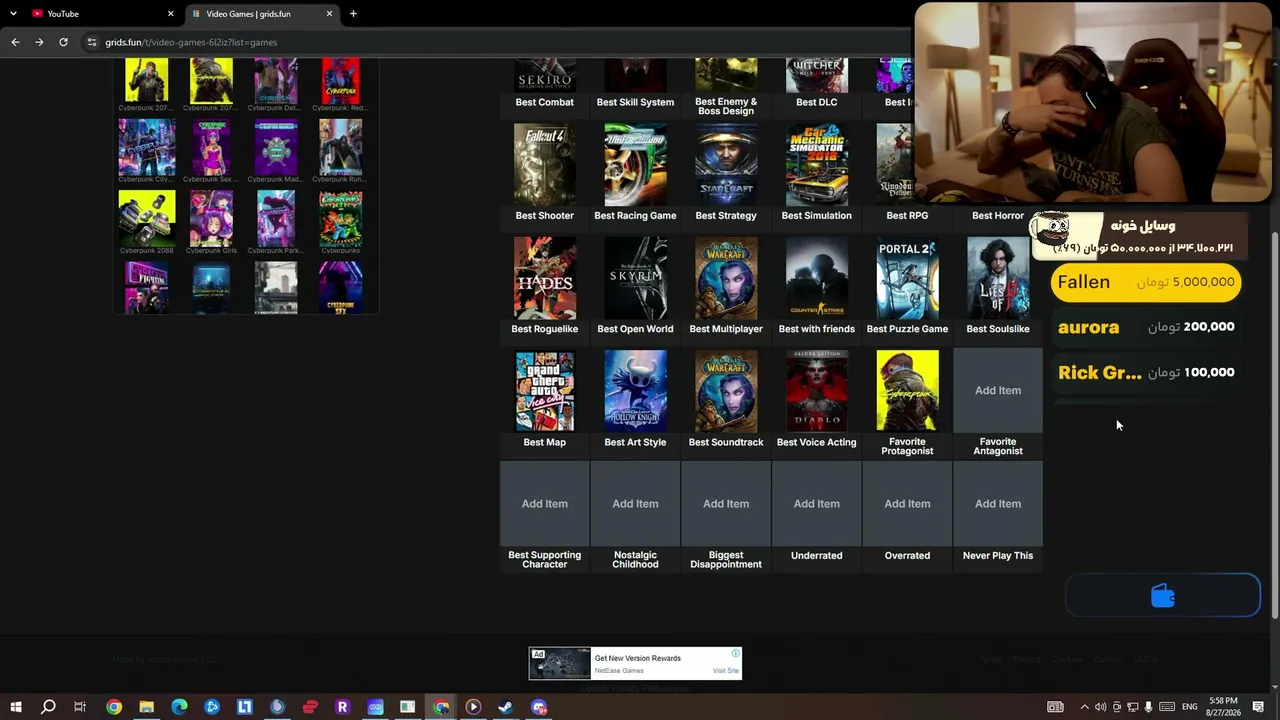The image size is (1280, 720).
Task: Open the notification center icon
Action: pyautogui.click(x=1258, y=707)
